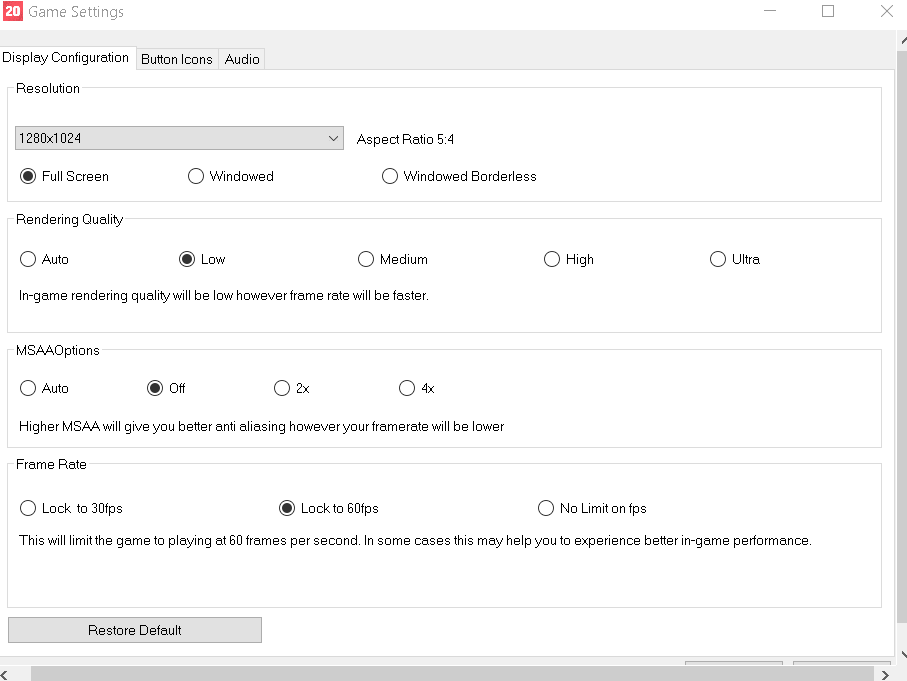Click the horizontal scrollbar at window bottom

(450, 673)
